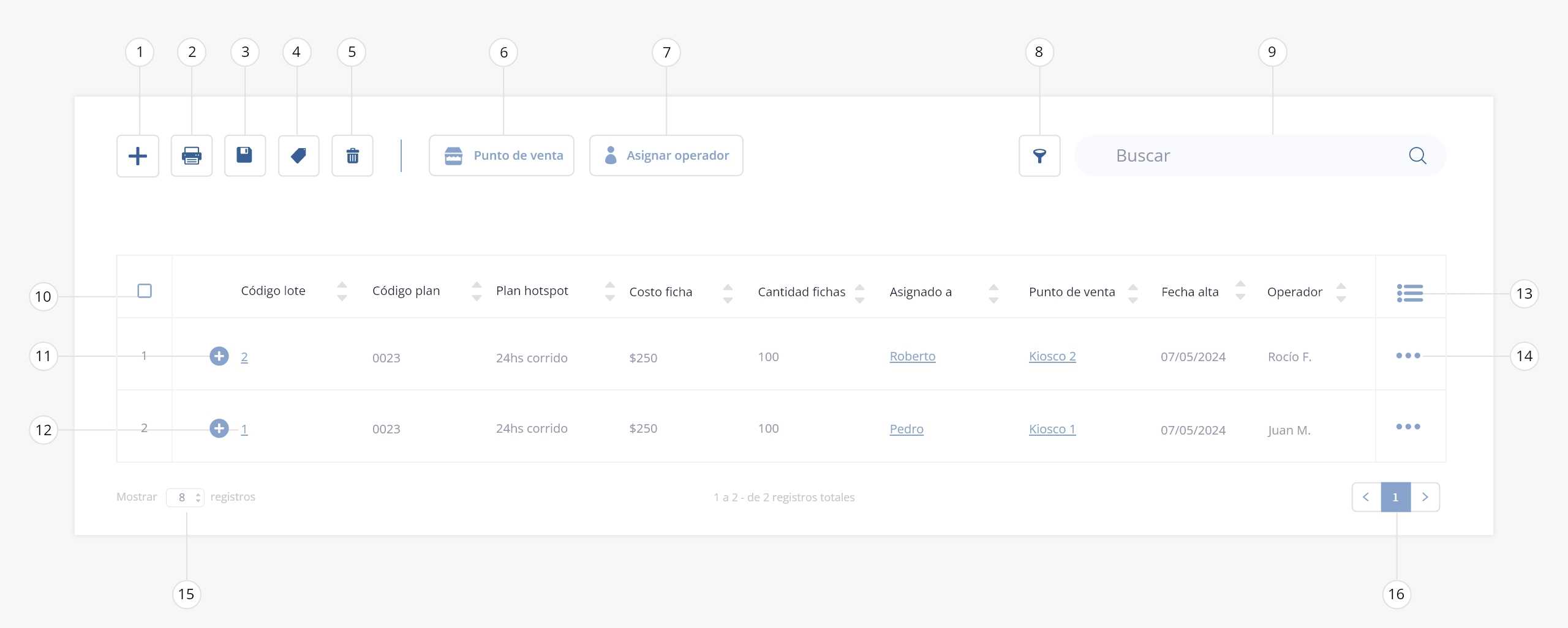The image size is (1568, 628).
Task: Go to next page with right chevron
Action: 1425,497
